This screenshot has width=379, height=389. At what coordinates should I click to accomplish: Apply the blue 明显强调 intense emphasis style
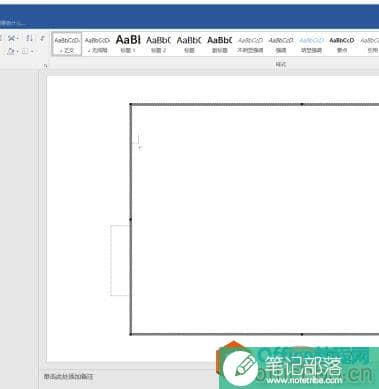pos(311,44)
